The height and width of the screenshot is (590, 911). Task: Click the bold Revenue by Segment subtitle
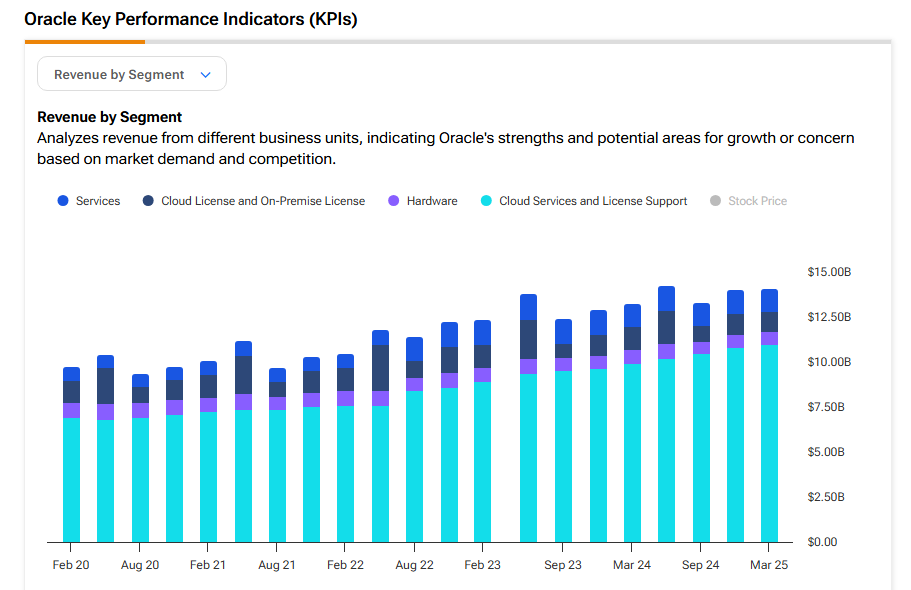[109, 117]
